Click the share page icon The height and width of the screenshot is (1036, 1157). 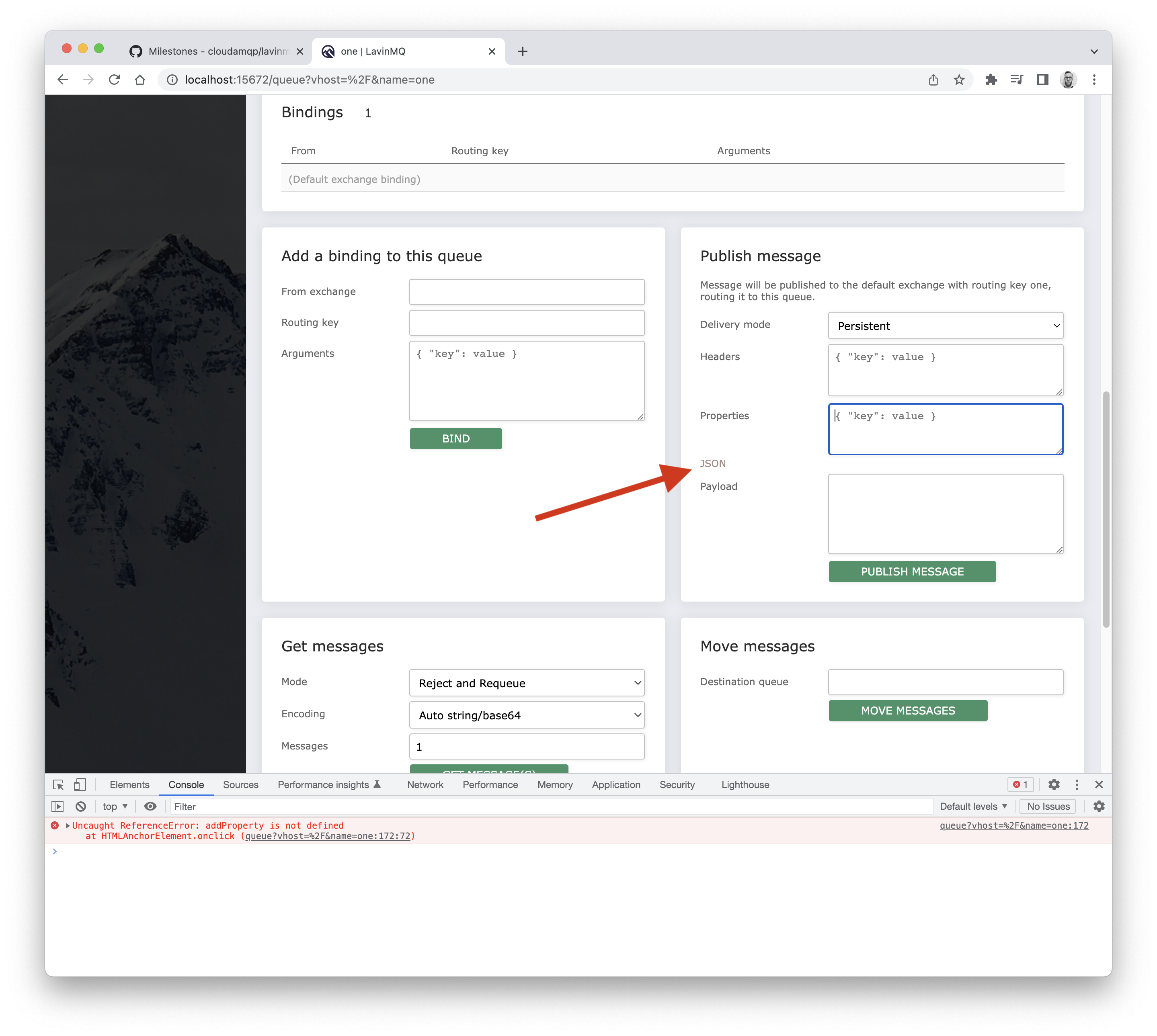[933, 80]
